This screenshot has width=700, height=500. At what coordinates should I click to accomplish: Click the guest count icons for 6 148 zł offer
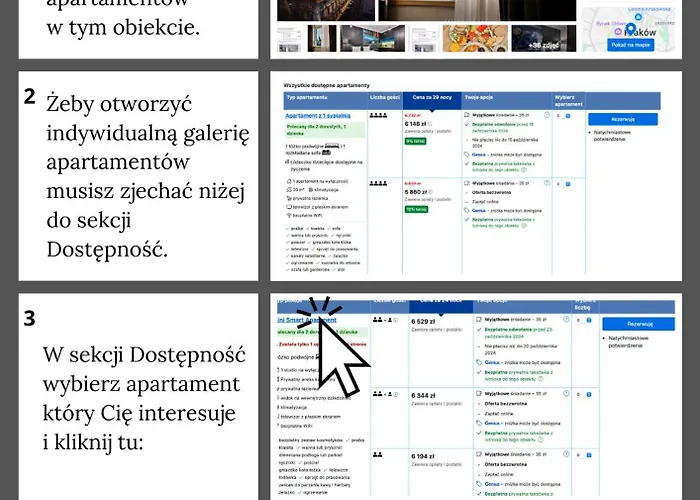(x=380, y=116)
